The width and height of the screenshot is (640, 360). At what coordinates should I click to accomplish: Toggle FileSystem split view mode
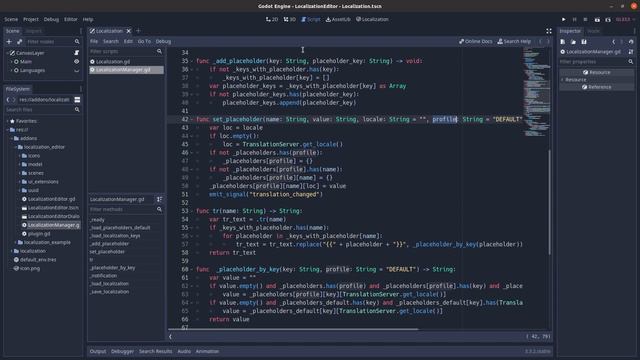coord(77,100)
